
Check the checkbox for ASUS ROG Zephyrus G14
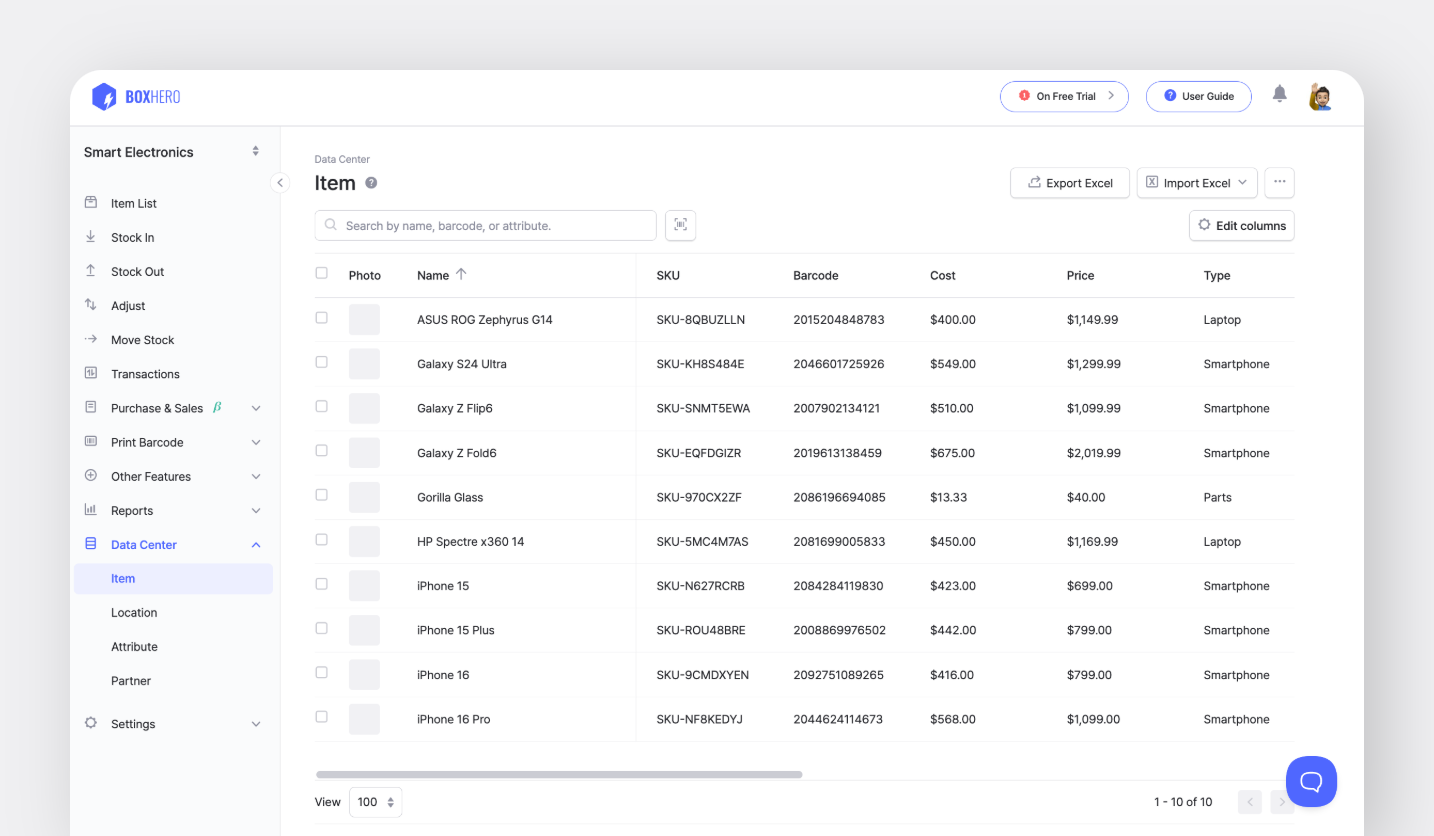pyautogui.click(x=321, y=317)
